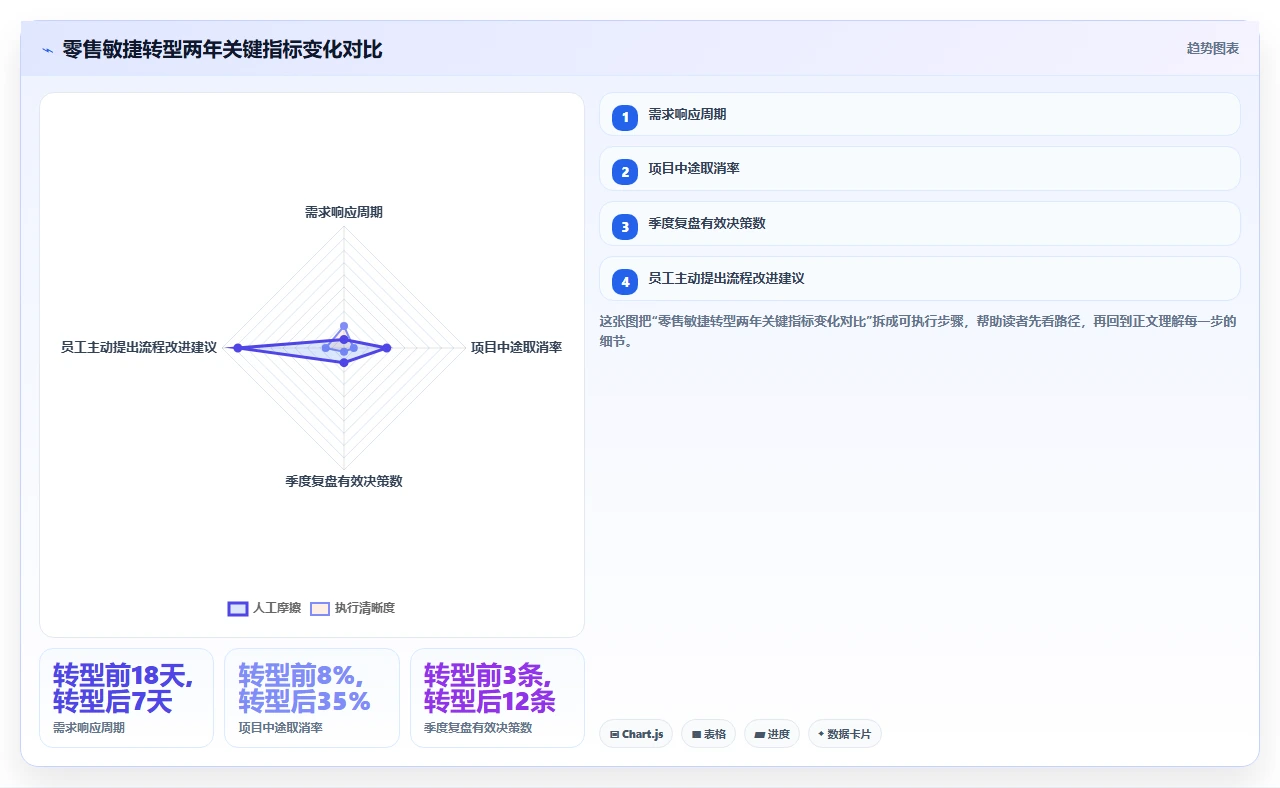Select the 表格 tag chip
The width and height of the screenshot is (1280, 788).
pos(708,734)
